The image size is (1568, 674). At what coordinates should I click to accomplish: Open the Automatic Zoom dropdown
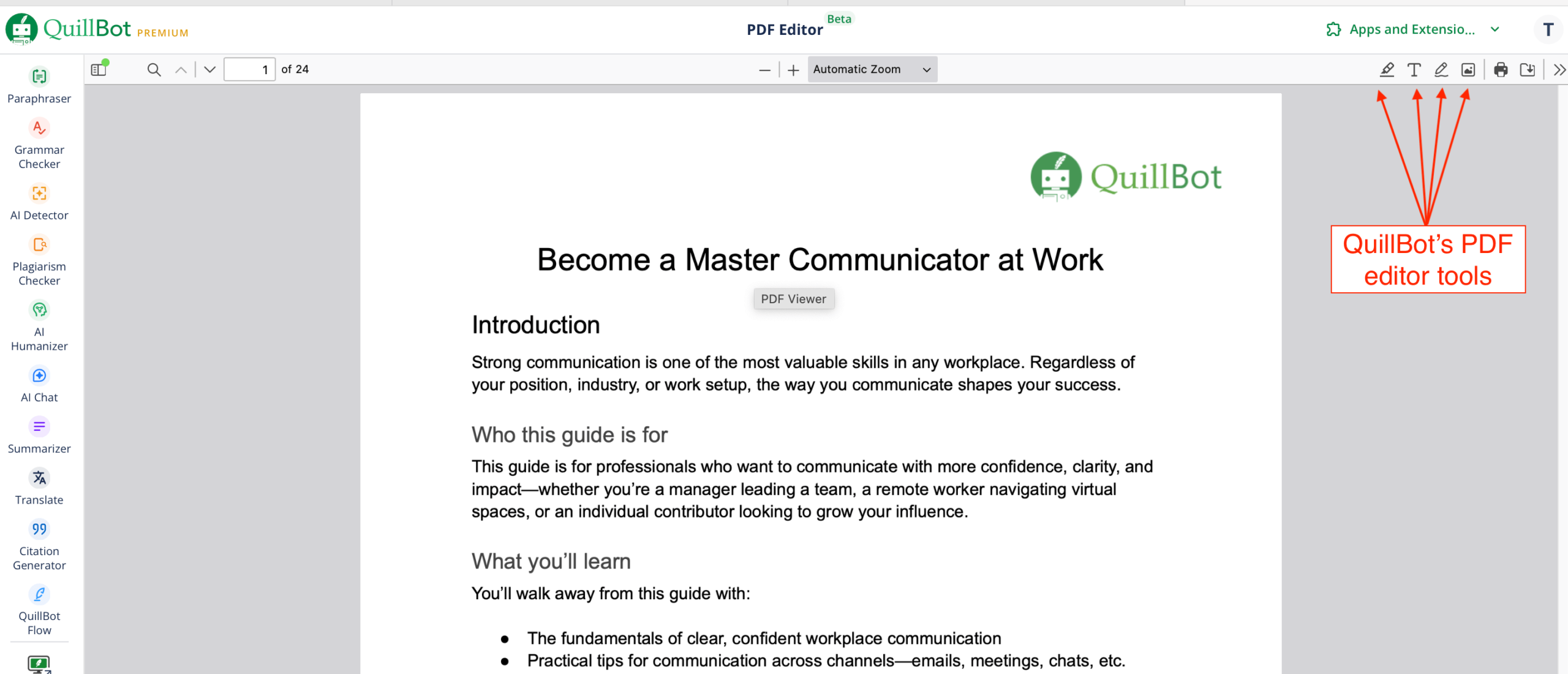click(872, 69)
